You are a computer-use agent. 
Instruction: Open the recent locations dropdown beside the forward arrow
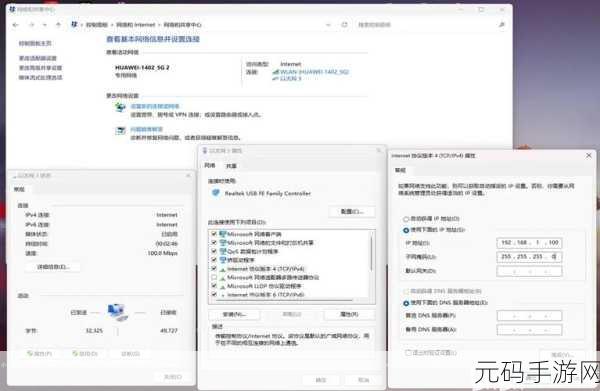(x=45, y=25)
